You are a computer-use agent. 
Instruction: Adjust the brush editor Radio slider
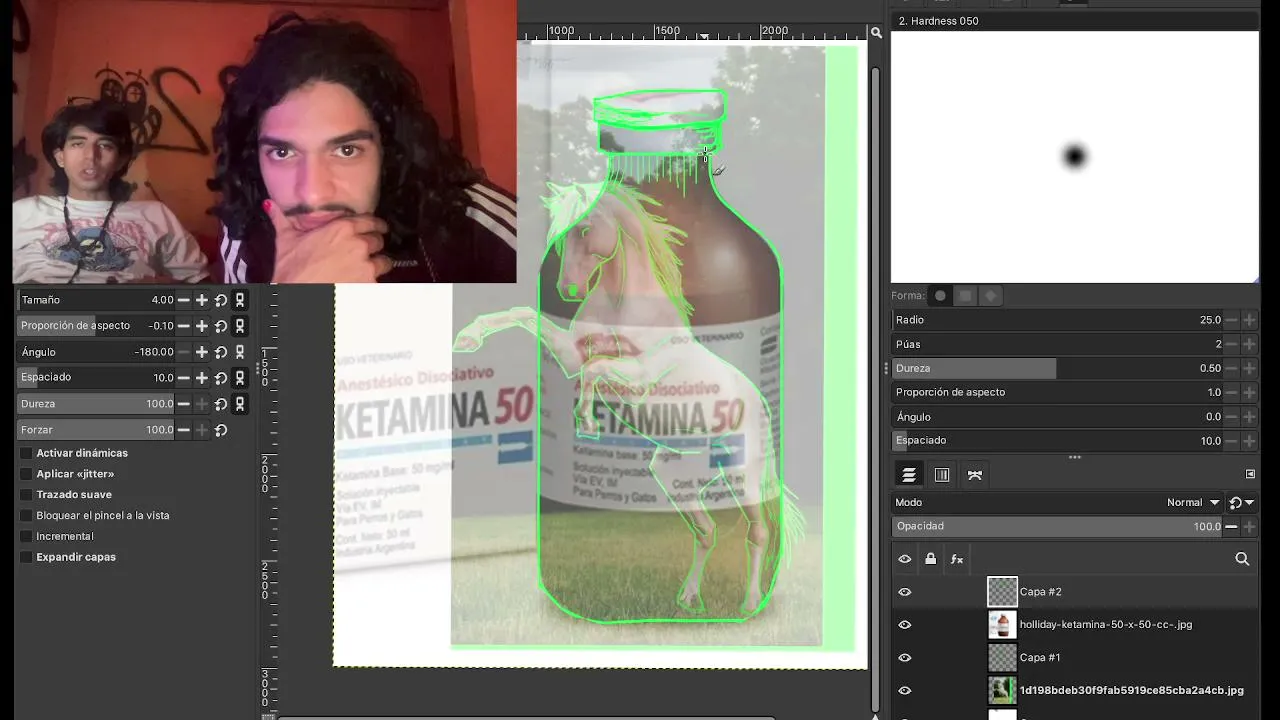point(1058,320)
